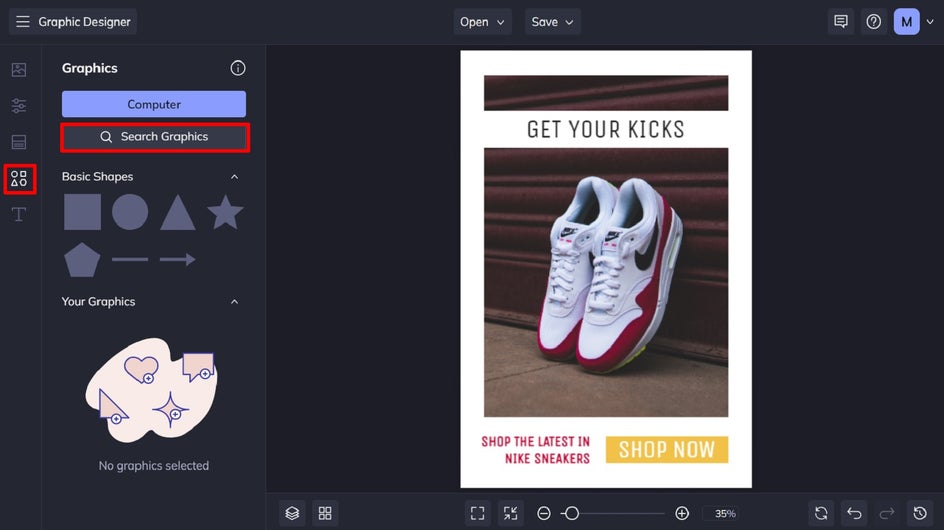Click the M user avatar
944x530 pixels.
[907, 22]
